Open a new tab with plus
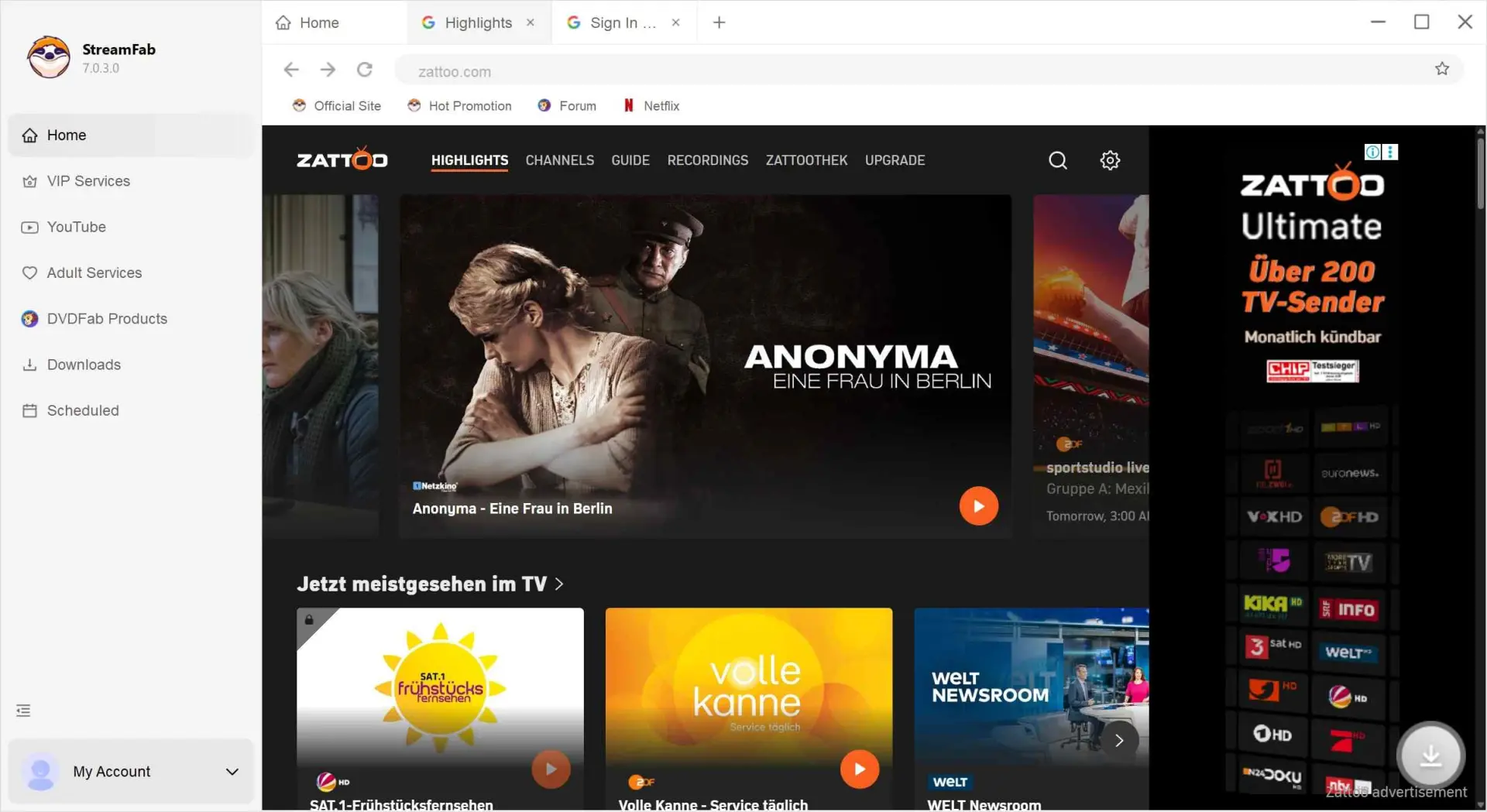Screen dimensions: 1487x812 [x=719, y=22]
